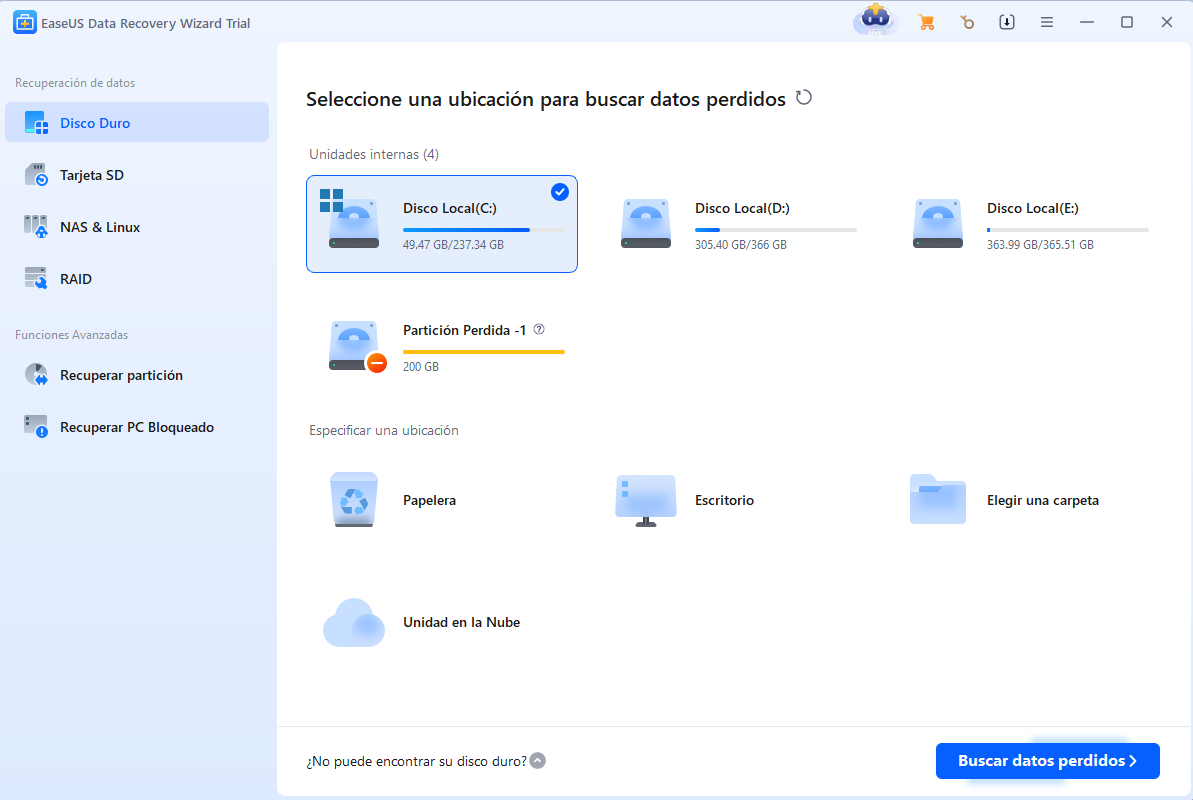Screen dimensions: 1193x800
Task: Click the 'Disco Local(D:)' name text
Action: point(742,208)
